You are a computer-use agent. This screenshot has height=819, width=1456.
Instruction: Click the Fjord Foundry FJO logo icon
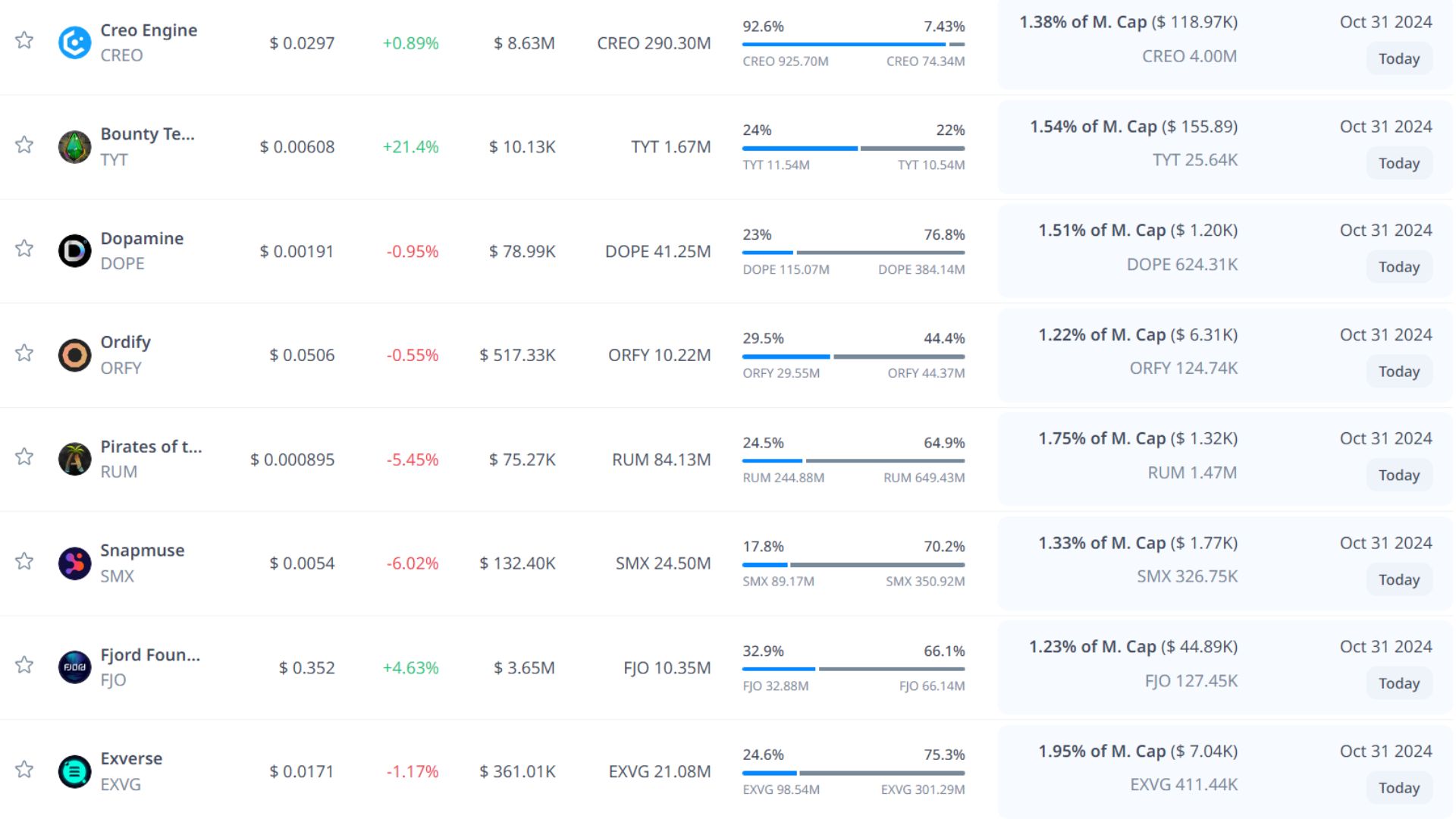tap(74, 667)
